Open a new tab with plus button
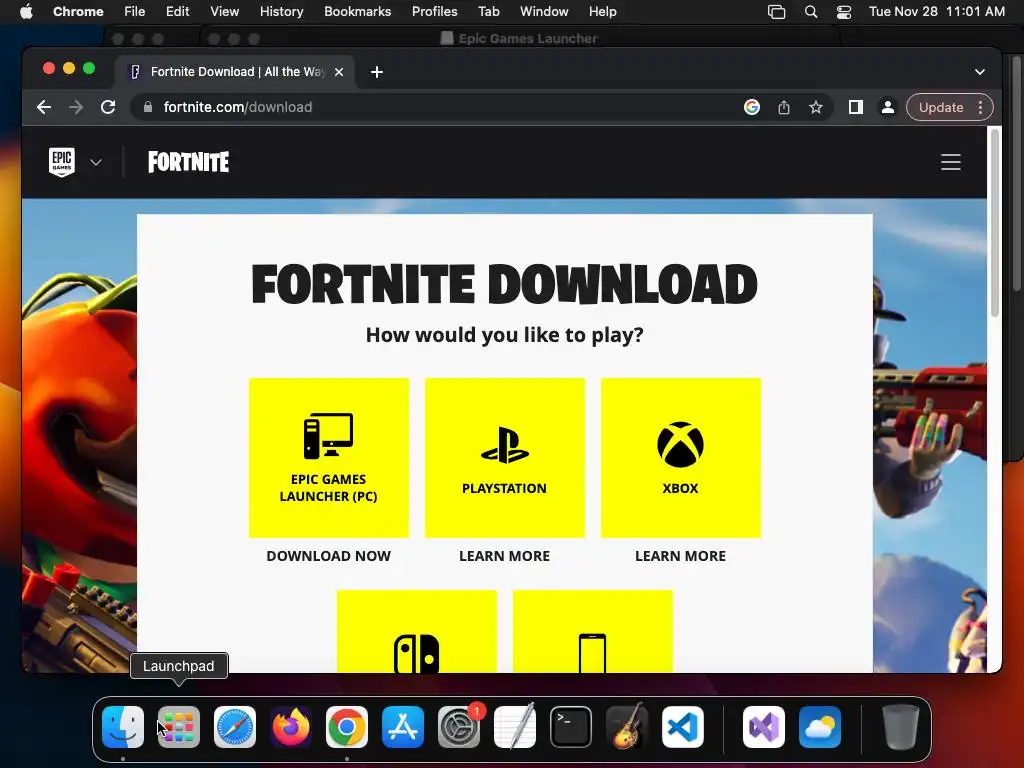1024x768 pixels. pos(377,72)
